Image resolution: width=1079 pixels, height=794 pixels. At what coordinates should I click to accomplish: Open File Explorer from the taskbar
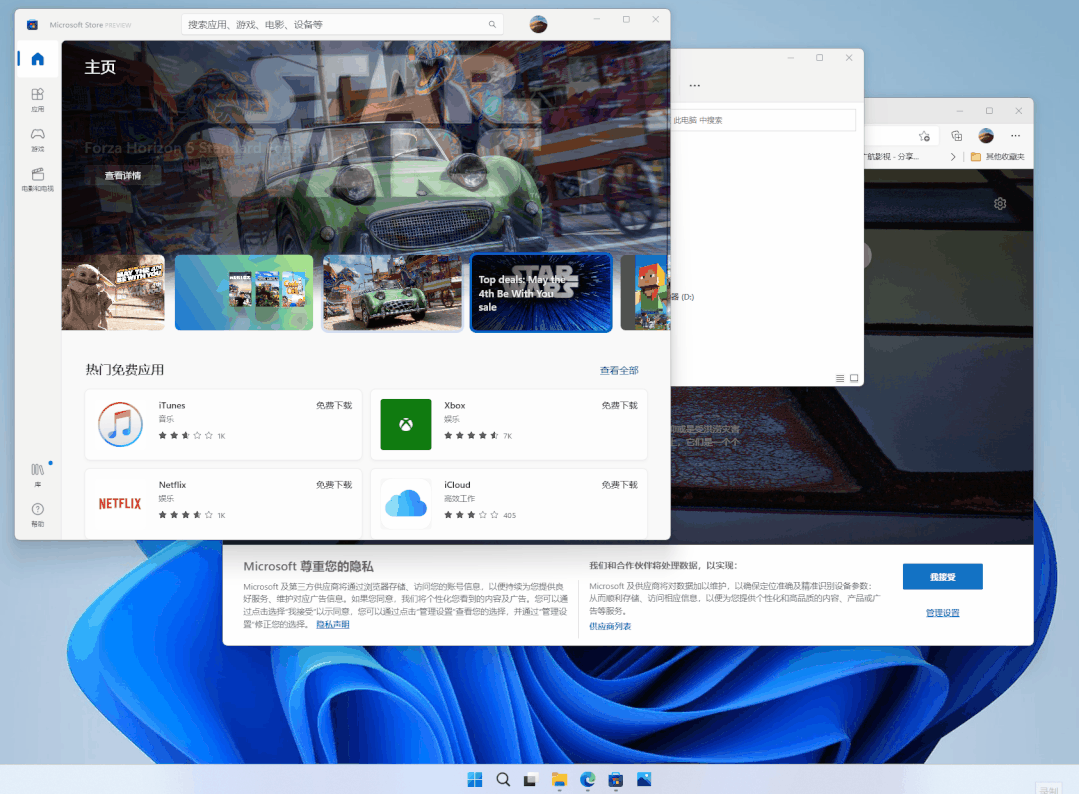(x=559, y=780)
